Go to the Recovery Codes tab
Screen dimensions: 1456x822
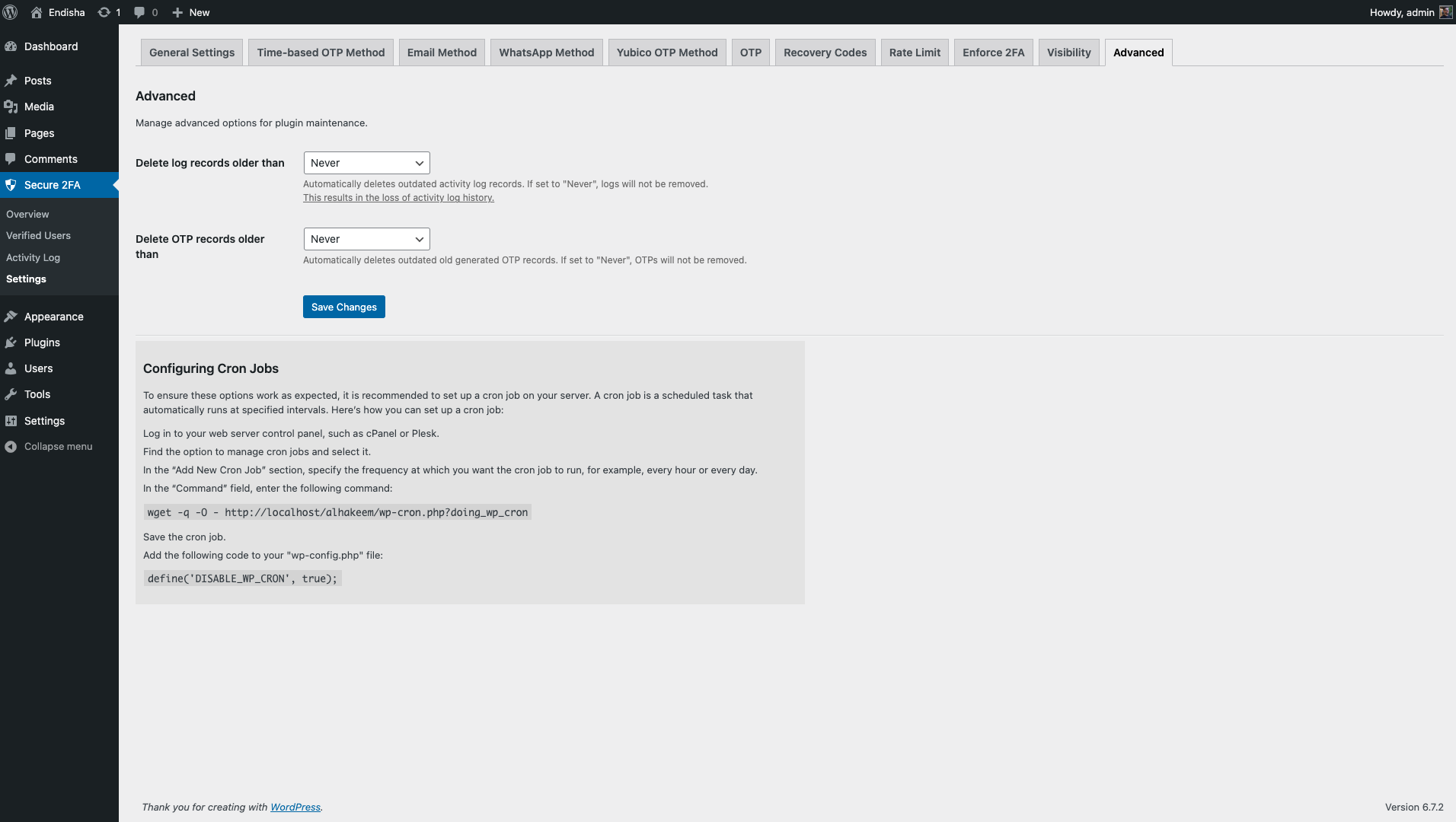click(x=825, y=53)
